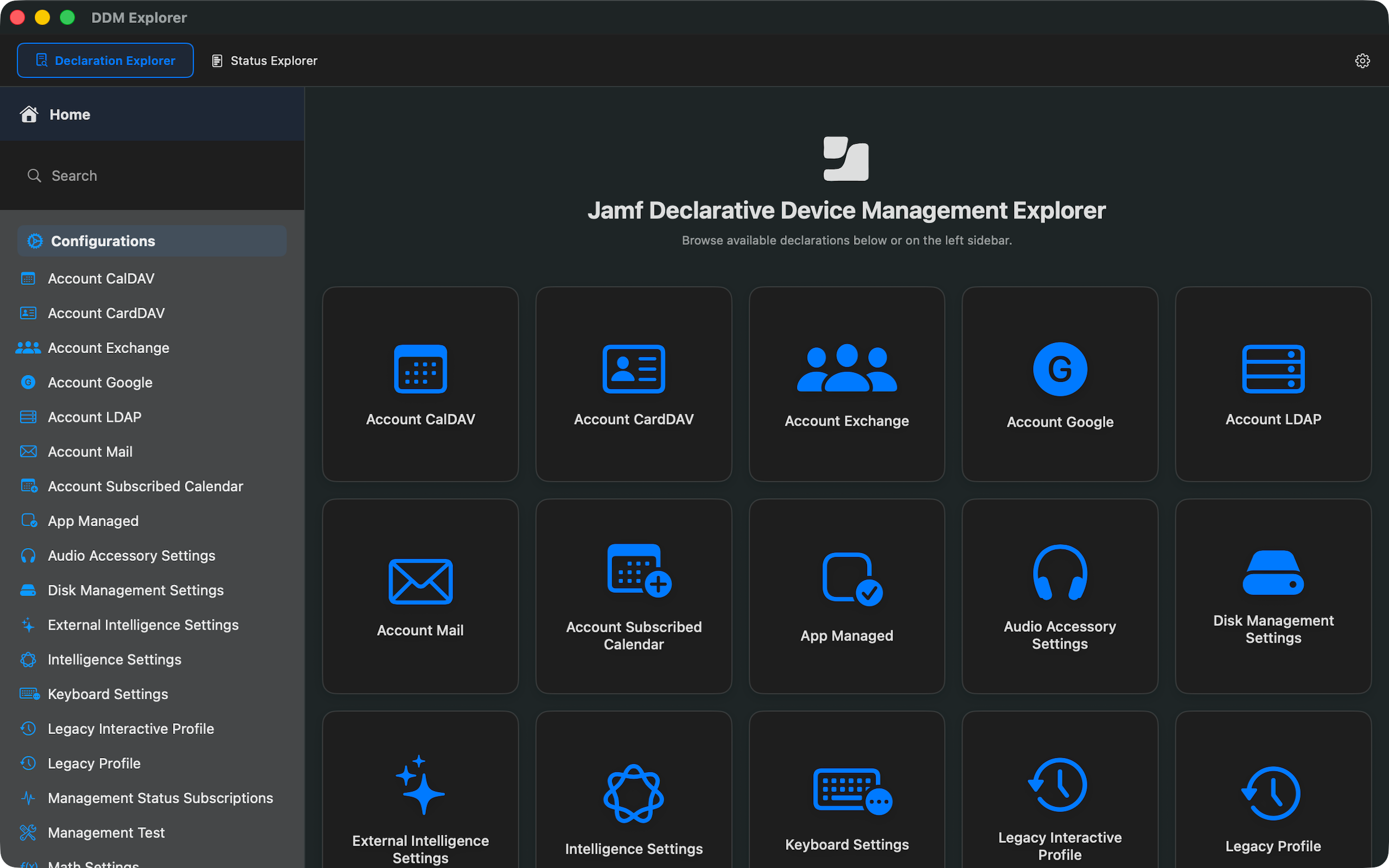
Task: Click Disk Management Settings sidebar drive icon
Action: point(28,590)
